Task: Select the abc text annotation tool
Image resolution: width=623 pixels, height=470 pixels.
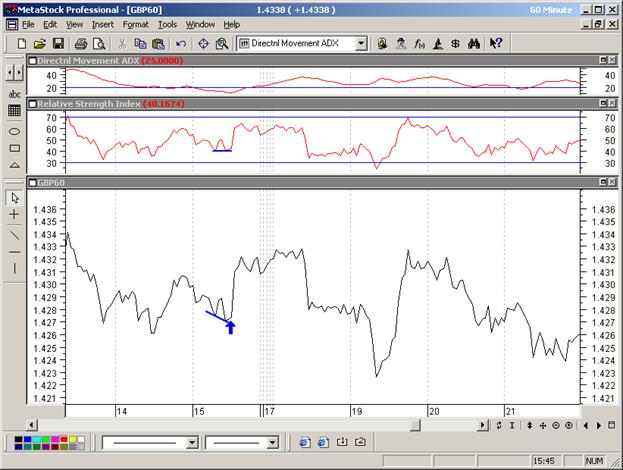Action: click(x=15, y=94)
